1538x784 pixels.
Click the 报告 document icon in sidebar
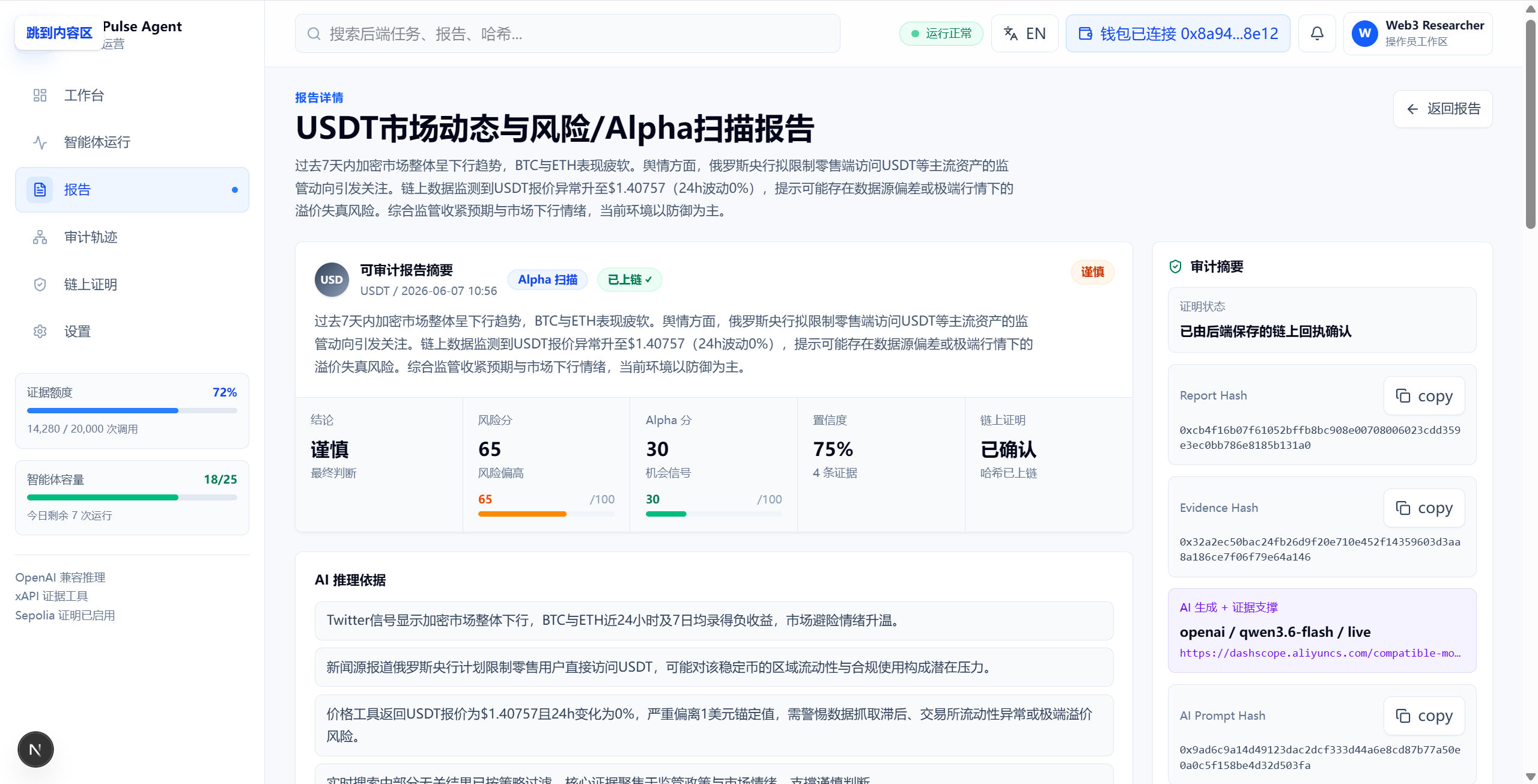[40, 190]
